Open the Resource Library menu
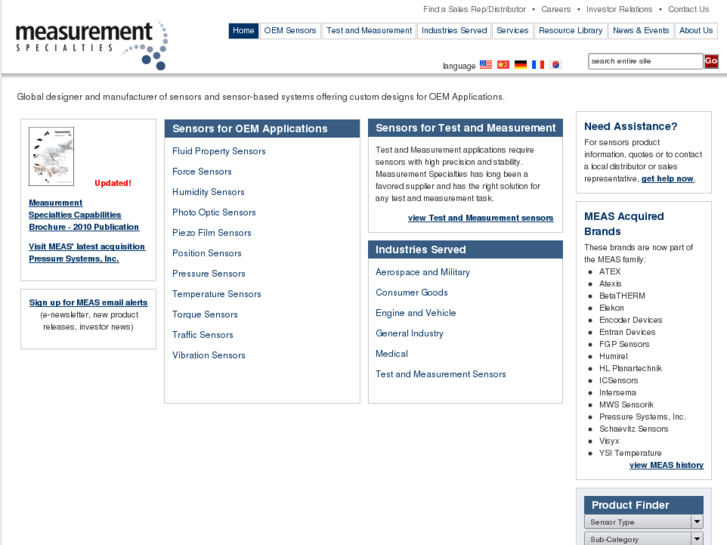The width and height of the screenshot is (727, 545). (x=570, y=31)
